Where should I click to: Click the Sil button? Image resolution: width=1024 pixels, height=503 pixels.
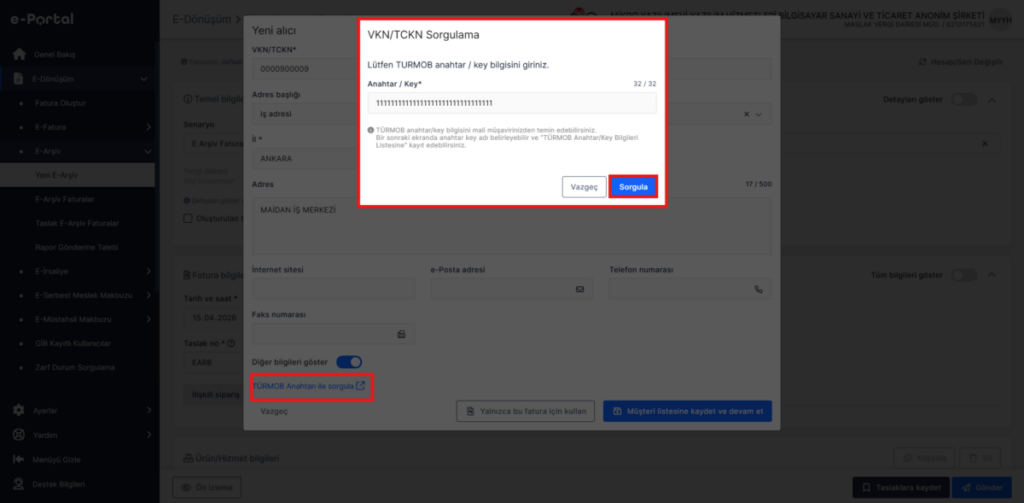point(980,459)
